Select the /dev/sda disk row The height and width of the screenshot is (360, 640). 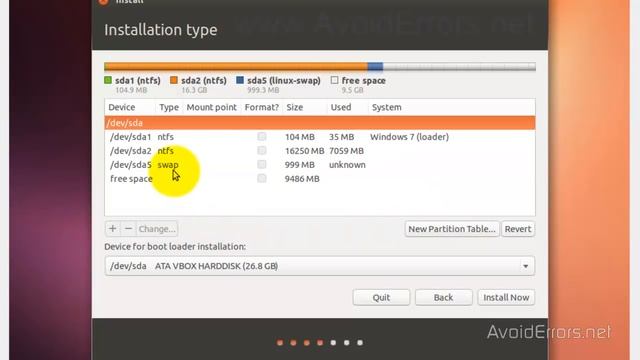pyautogui.click(x=320, y=123)
